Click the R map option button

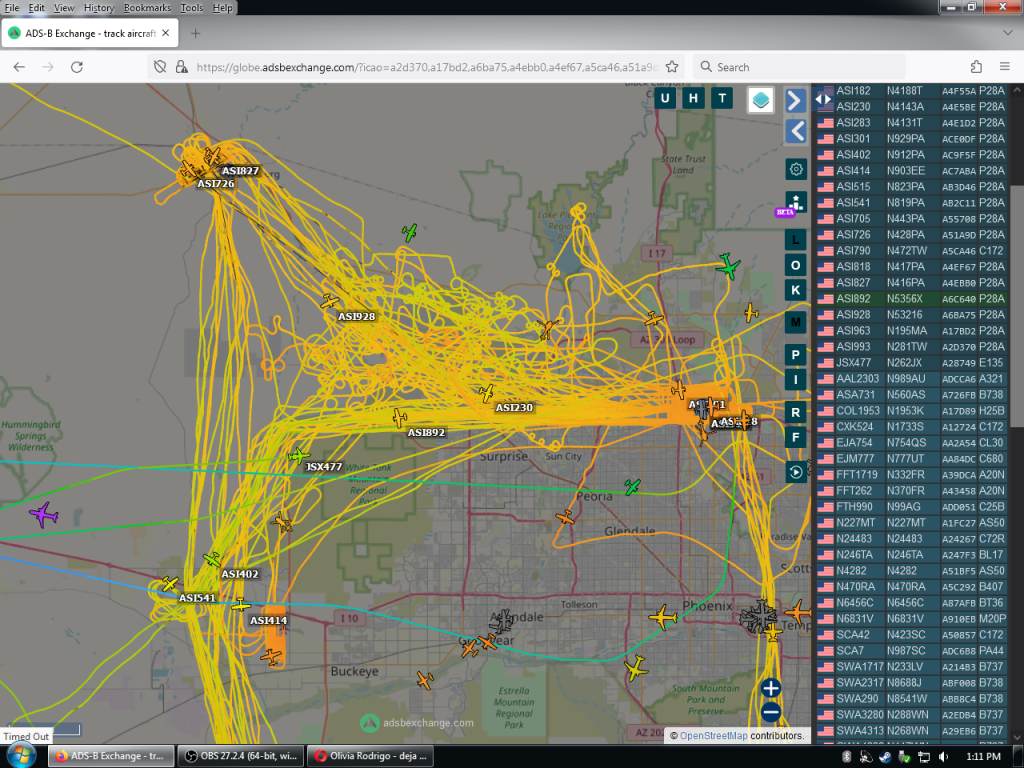[795, 413]
